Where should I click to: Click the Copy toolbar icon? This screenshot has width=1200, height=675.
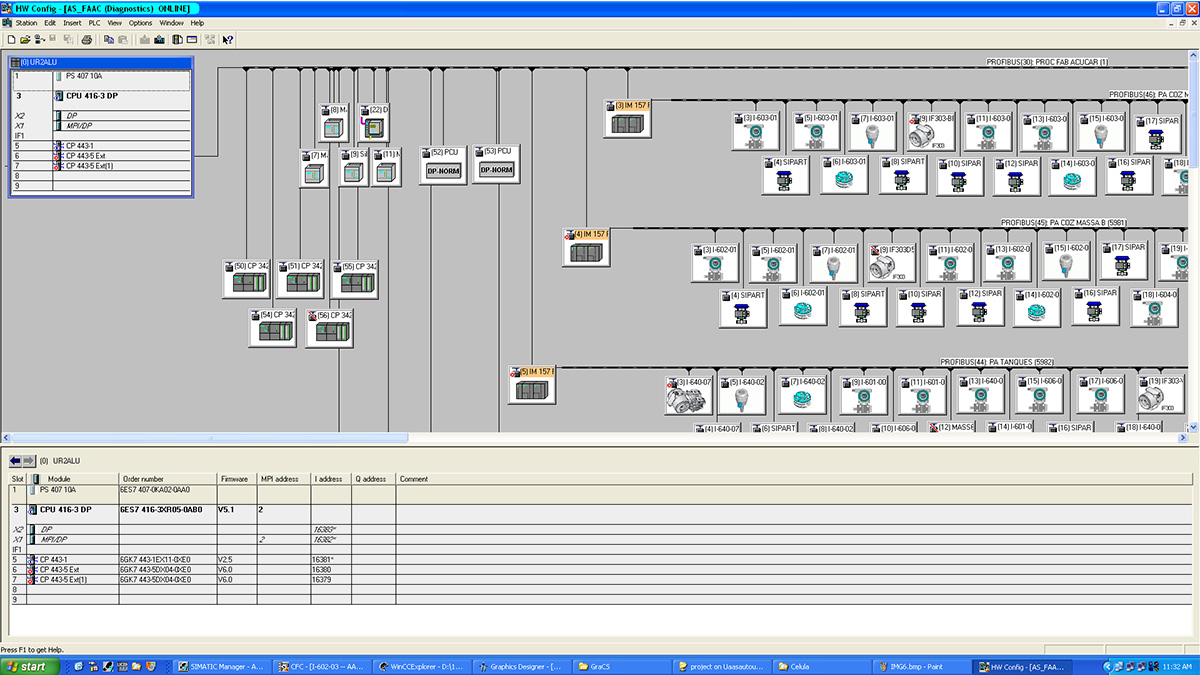pos(108,39)
